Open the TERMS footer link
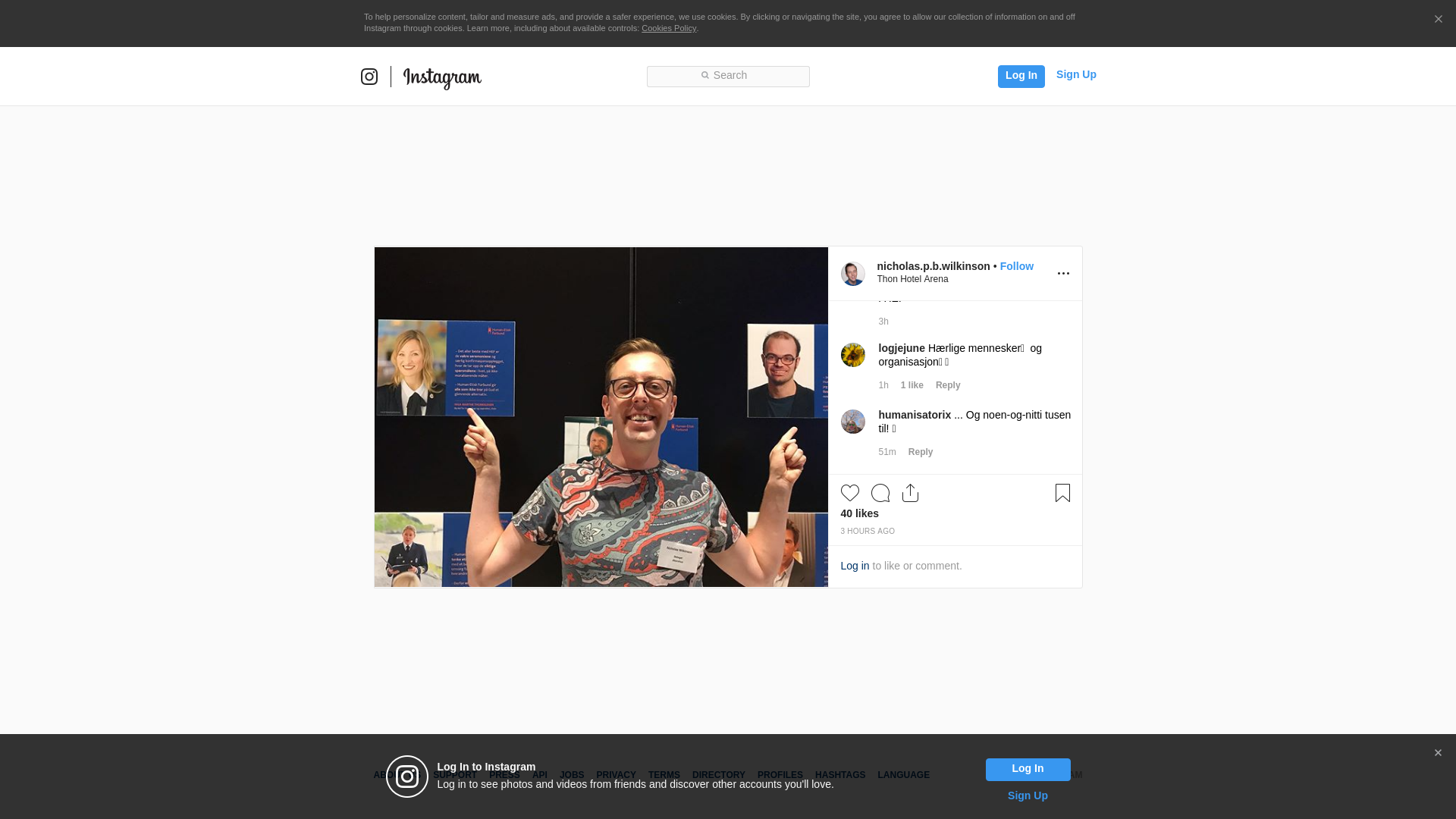Image resolution: width=1456 pixels, height=819 pixels. pos(664,775)
